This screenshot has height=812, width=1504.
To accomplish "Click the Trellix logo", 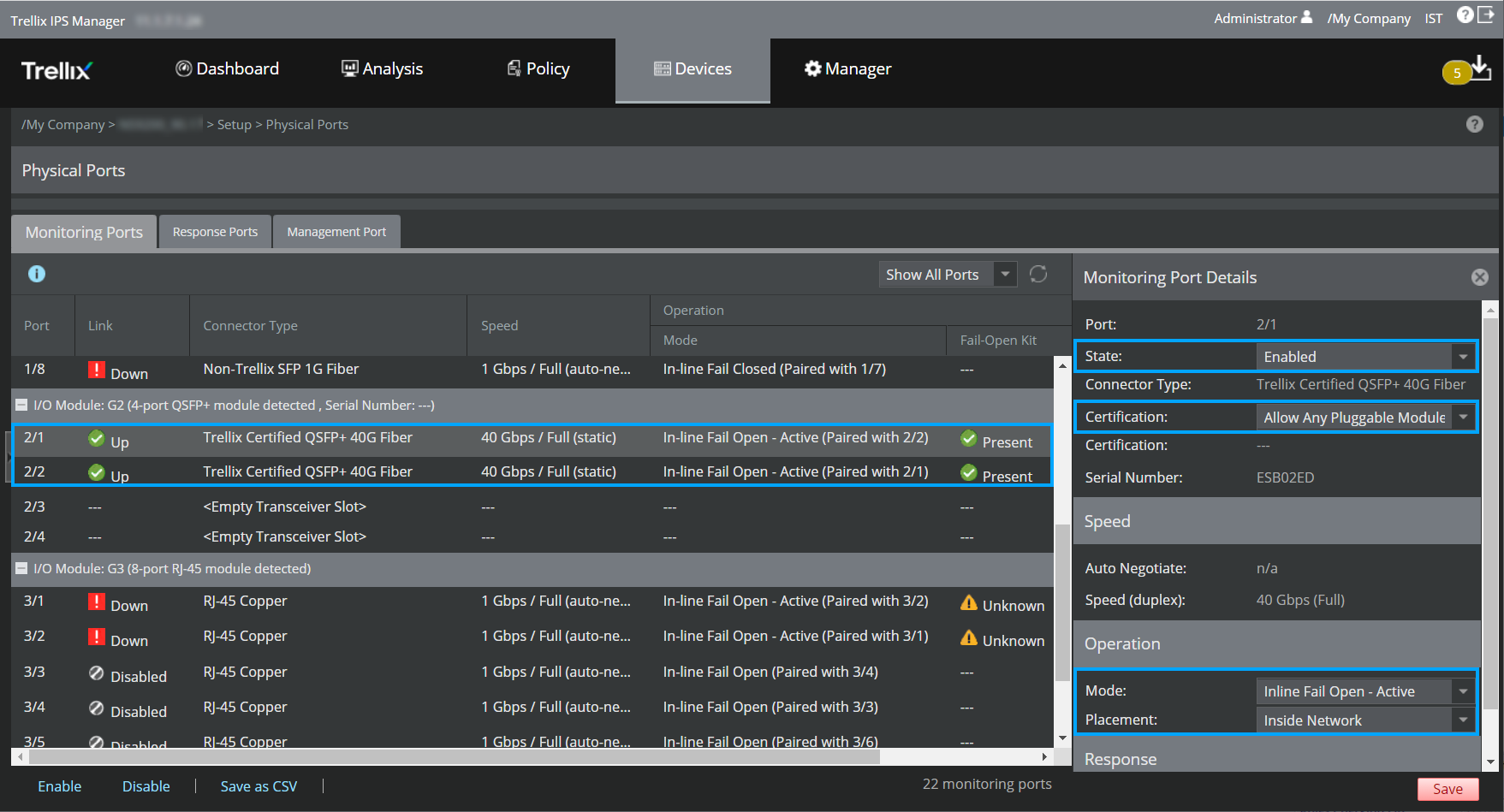I will click(x=56, y=70).
